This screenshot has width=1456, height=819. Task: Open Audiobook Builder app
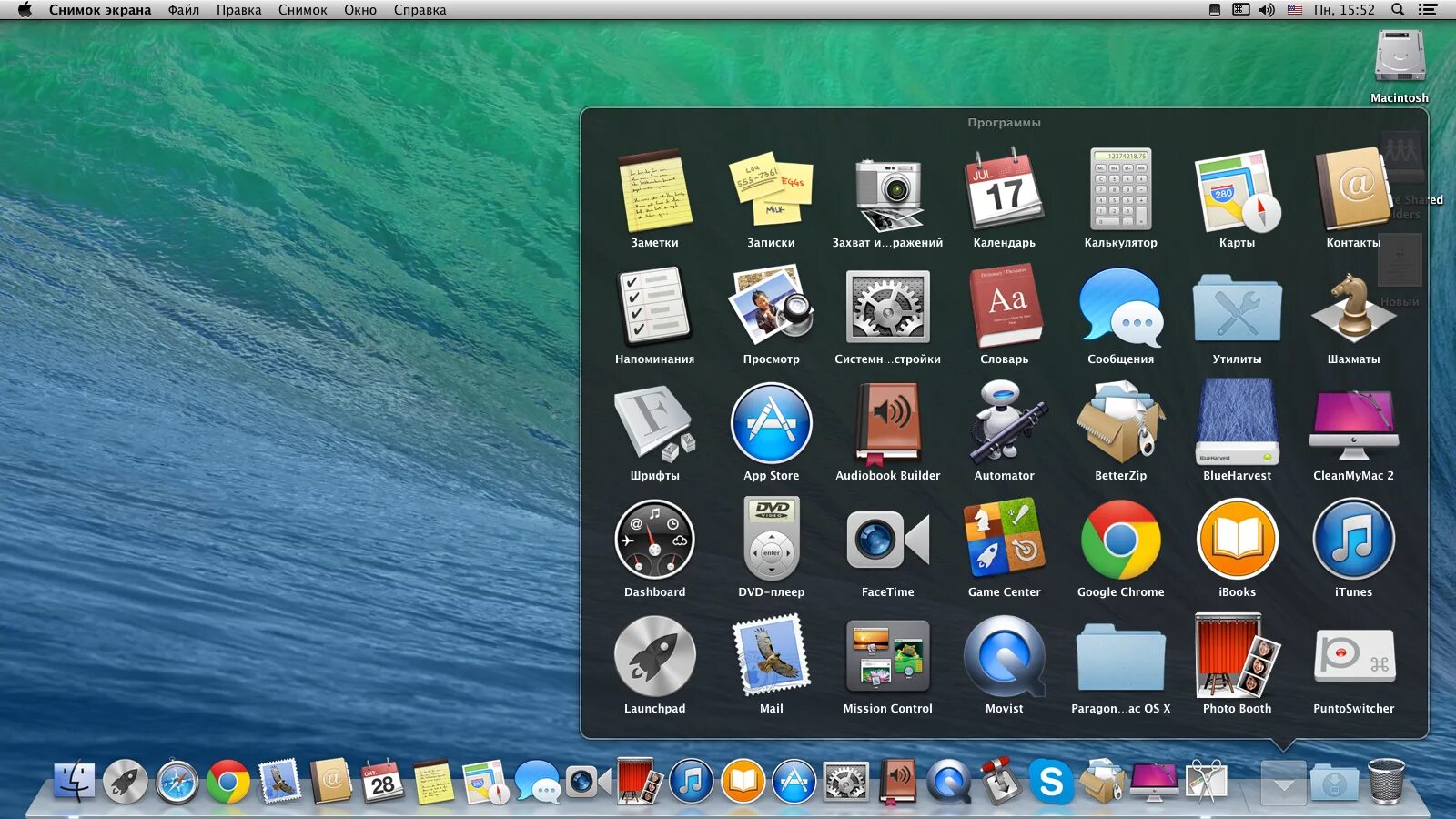coord(887,424)
